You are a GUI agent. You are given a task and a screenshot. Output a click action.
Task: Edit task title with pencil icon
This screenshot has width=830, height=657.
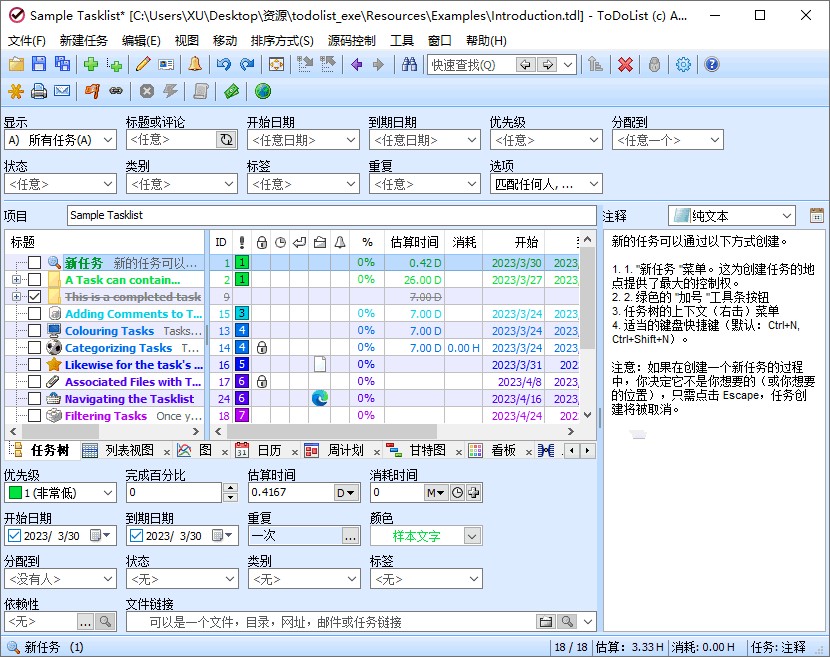[x=143, y=65]
